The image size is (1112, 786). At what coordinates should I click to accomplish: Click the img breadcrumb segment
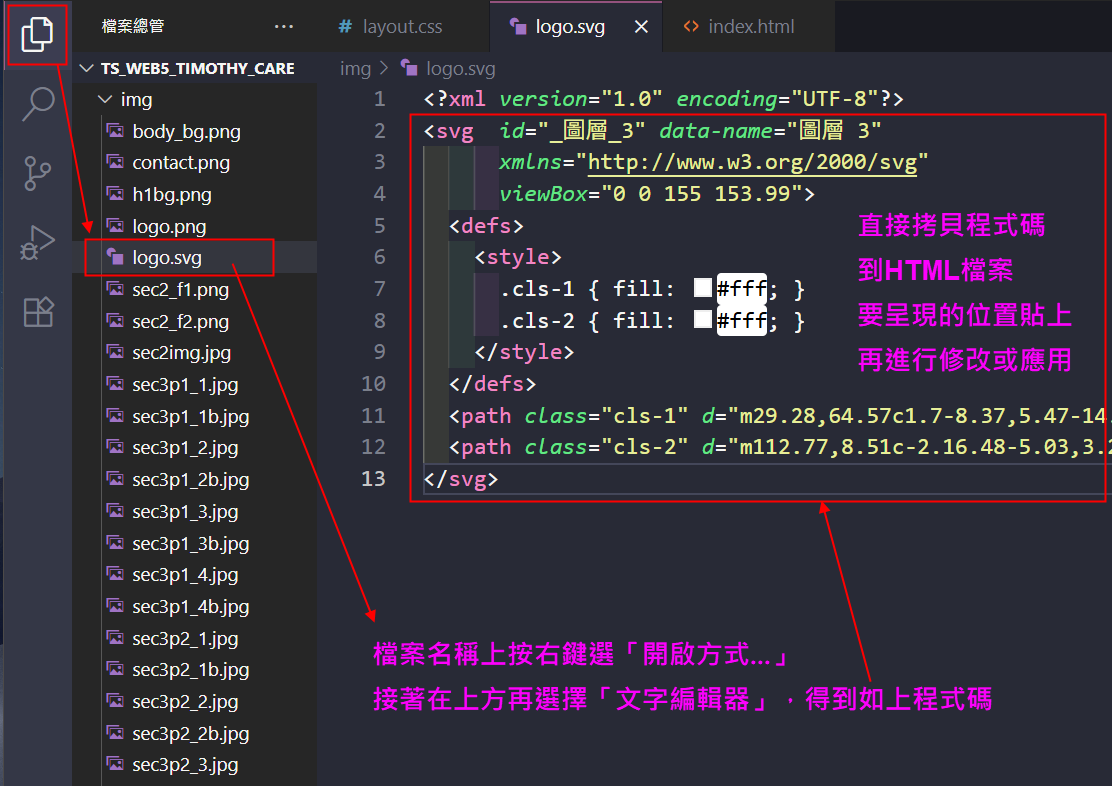355,69
